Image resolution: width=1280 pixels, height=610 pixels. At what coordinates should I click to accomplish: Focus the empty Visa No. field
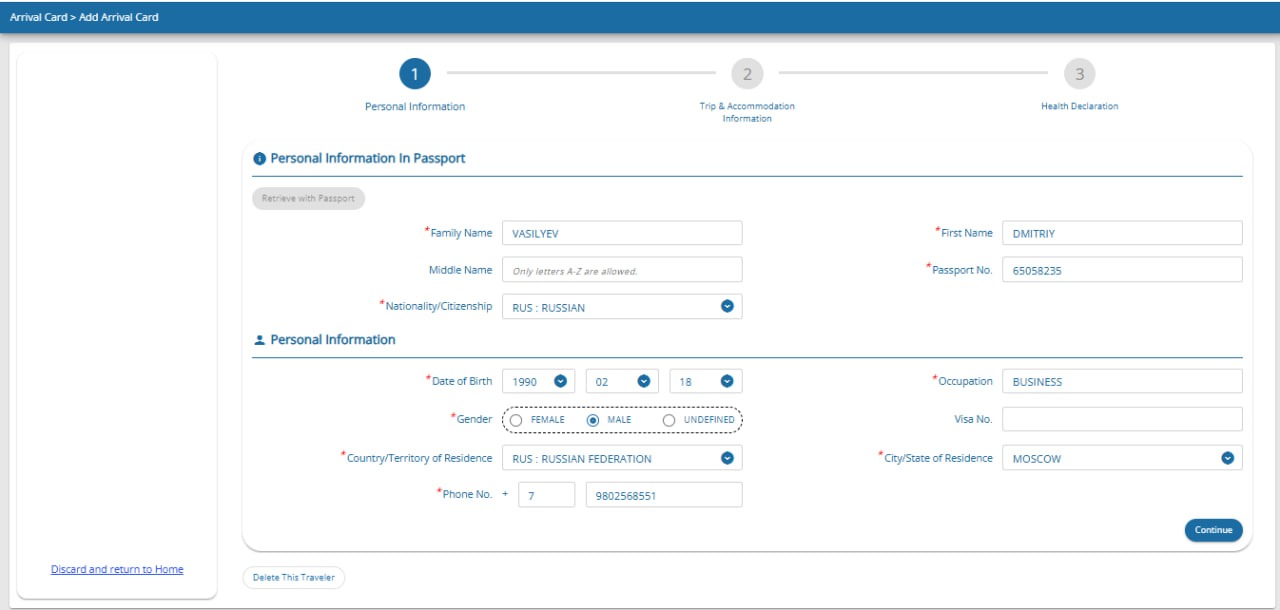1122,419
